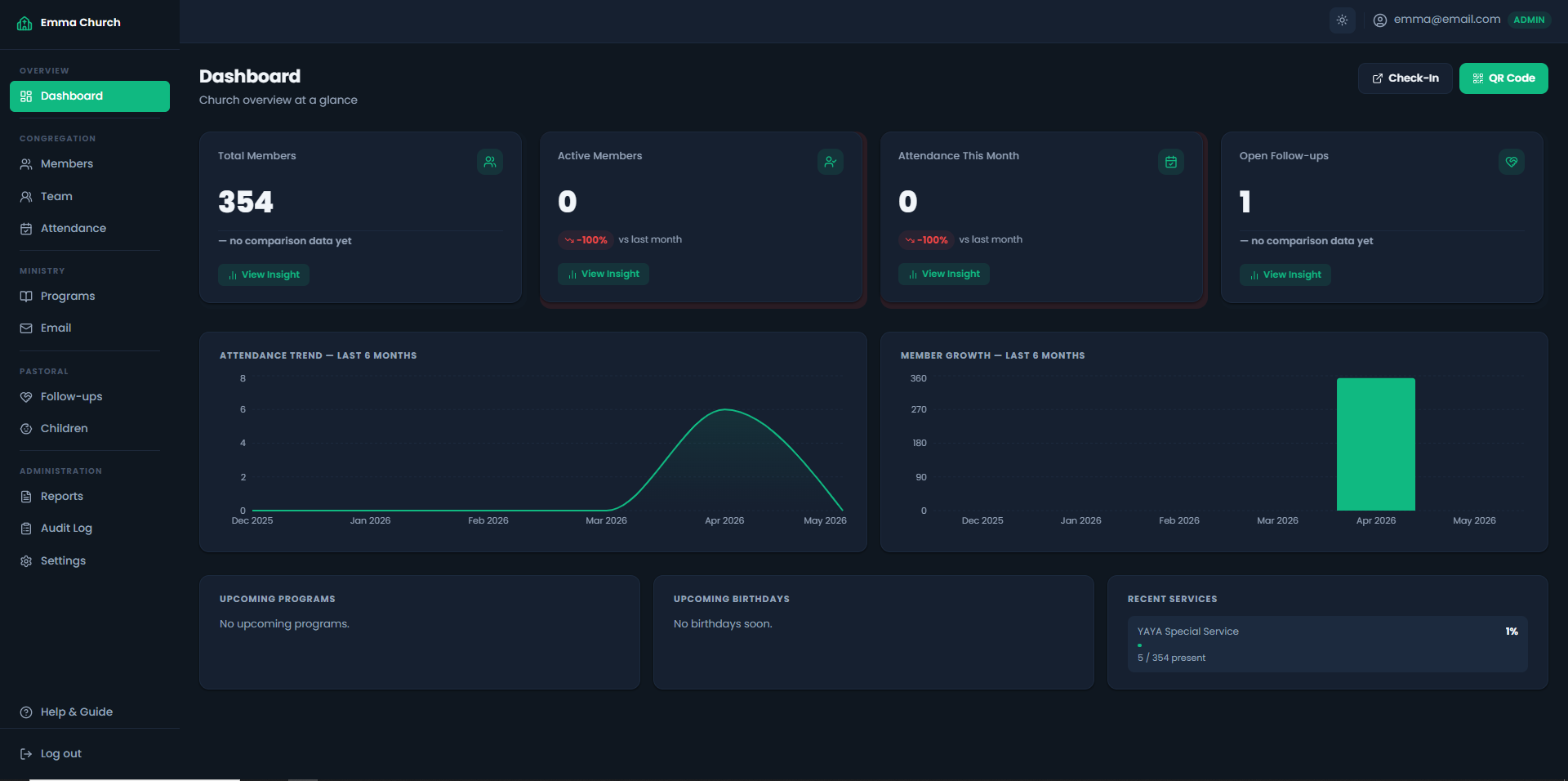Image resolution: width=1568 pixels, height=781 pixels.
Task: Go to the Children page
Action: coord(90,429)
